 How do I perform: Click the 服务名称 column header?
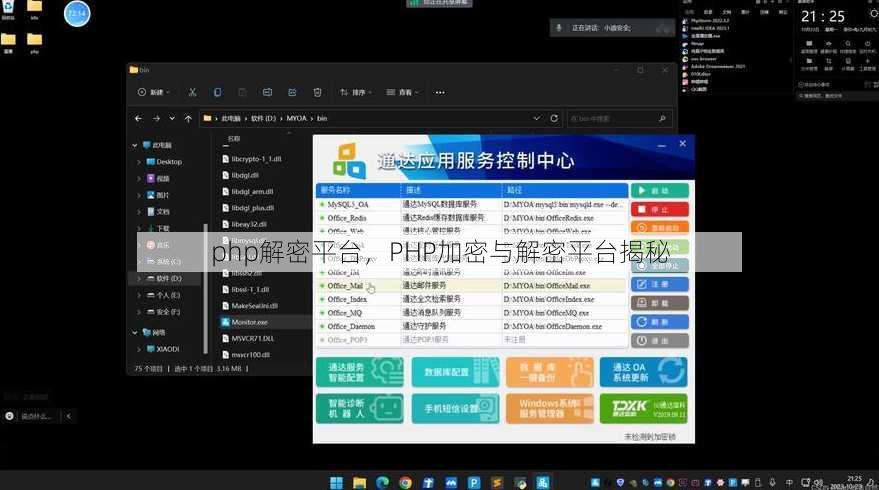click(358, 191)
